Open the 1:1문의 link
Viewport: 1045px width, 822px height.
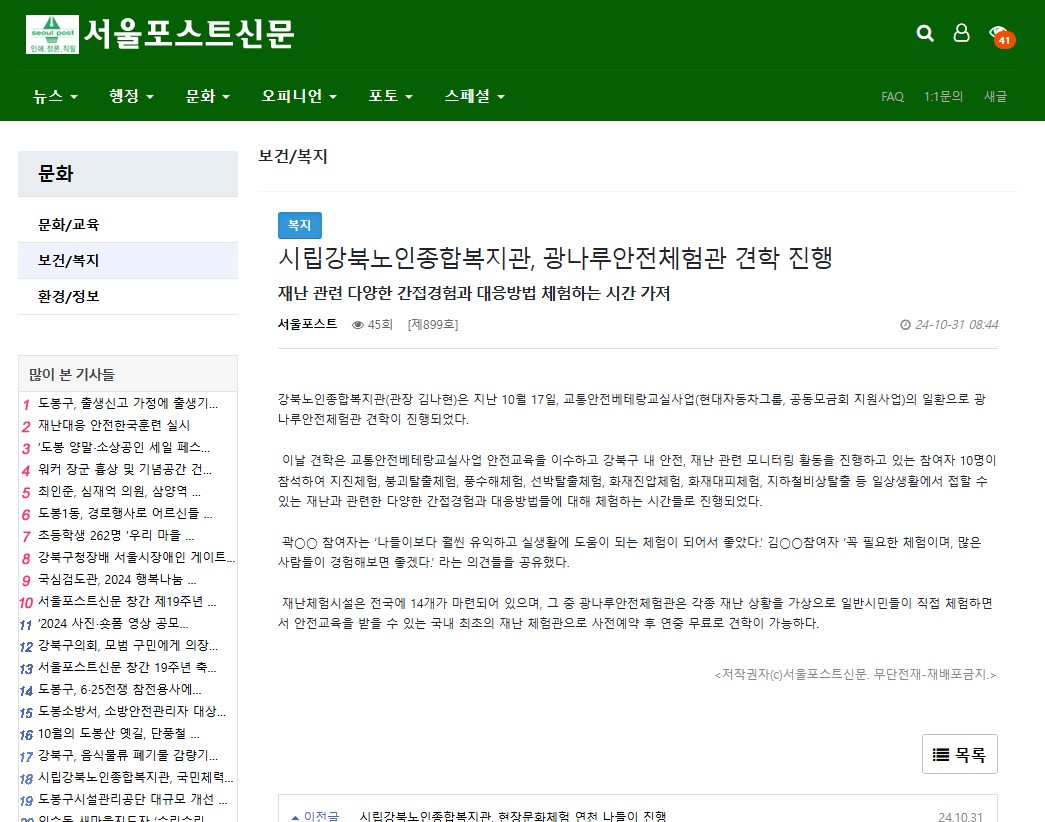click(943, 97)
